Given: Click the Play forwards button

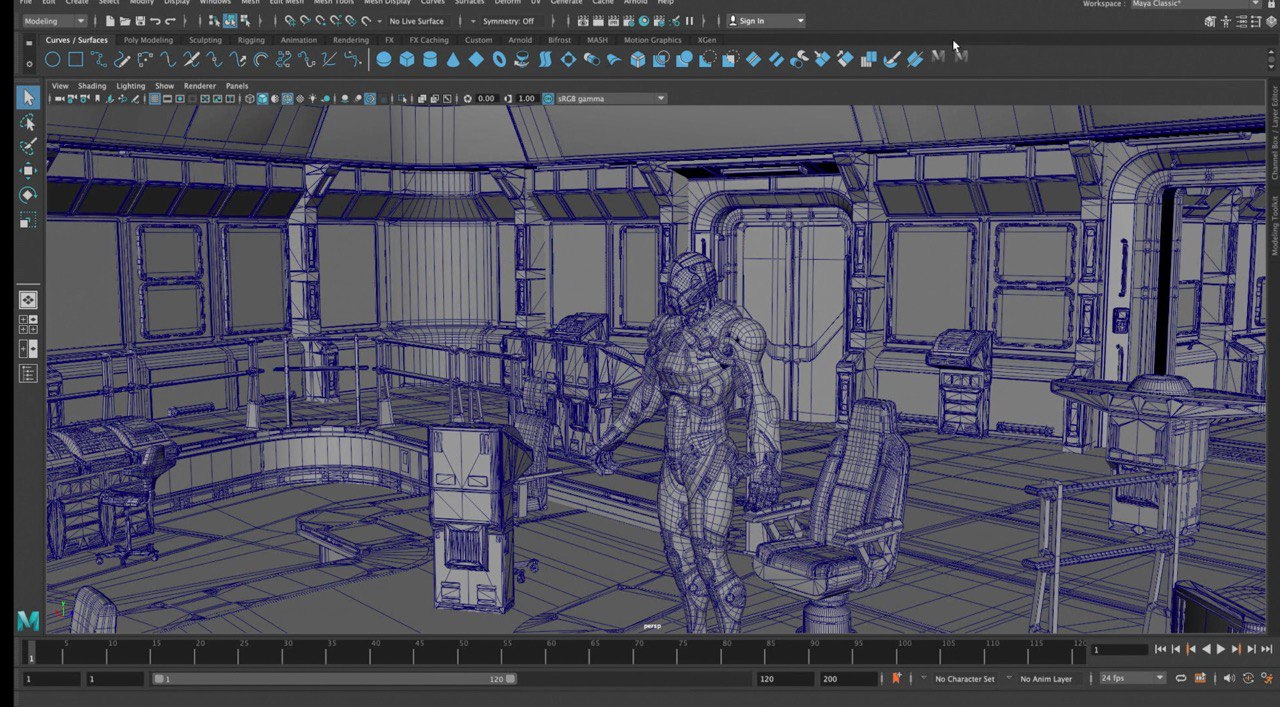Looking at the screenshot, I should pyautogui.click(x=1220, y=650).
